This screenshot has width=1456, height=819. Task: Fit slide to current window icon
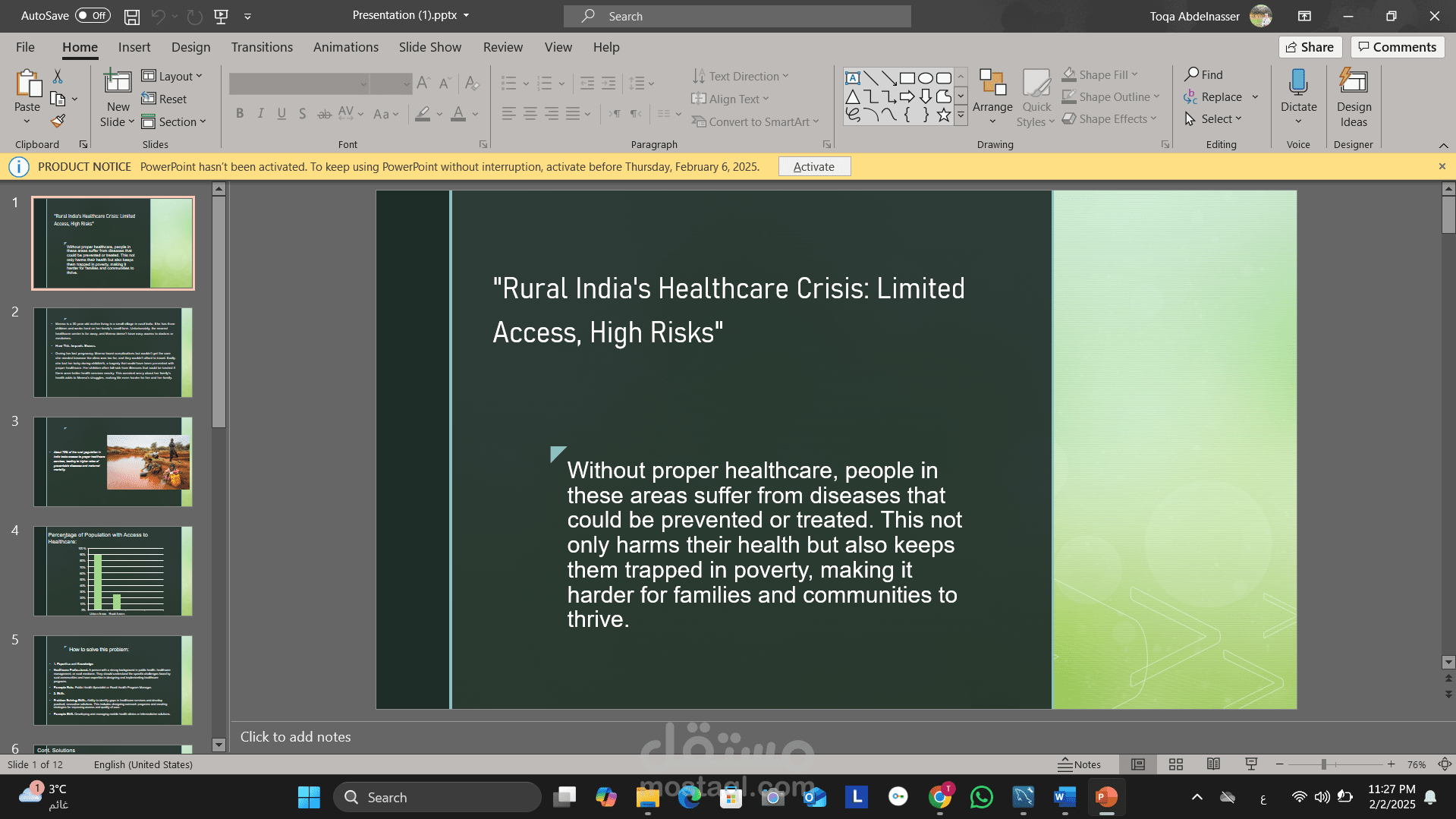coord(1445,764)
